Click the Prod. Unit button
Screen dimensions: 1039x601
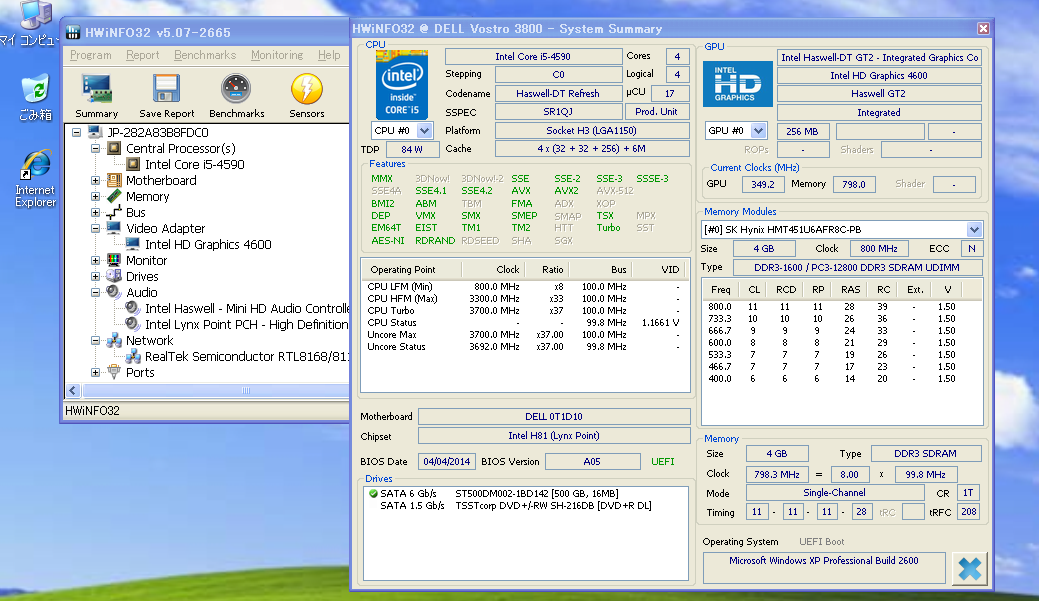click(656, 111)
